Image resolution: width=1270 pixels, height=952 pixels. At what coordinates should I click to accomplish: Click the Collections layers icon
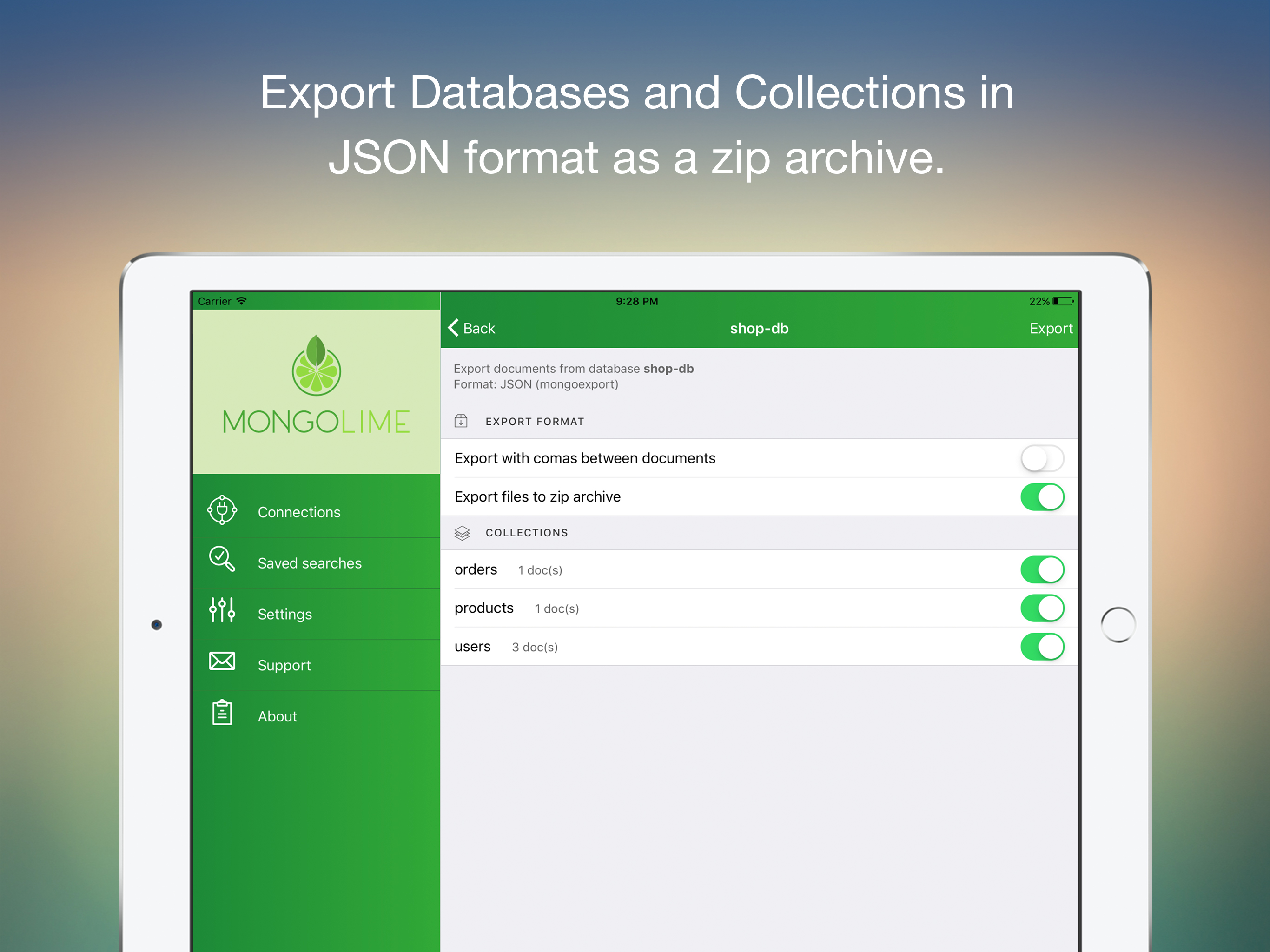(462, 533)
